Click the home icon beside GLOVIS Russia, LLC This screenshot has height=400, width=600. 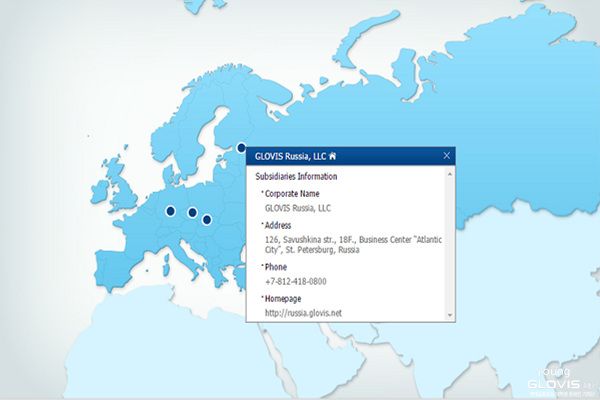(x=333, y=156)
